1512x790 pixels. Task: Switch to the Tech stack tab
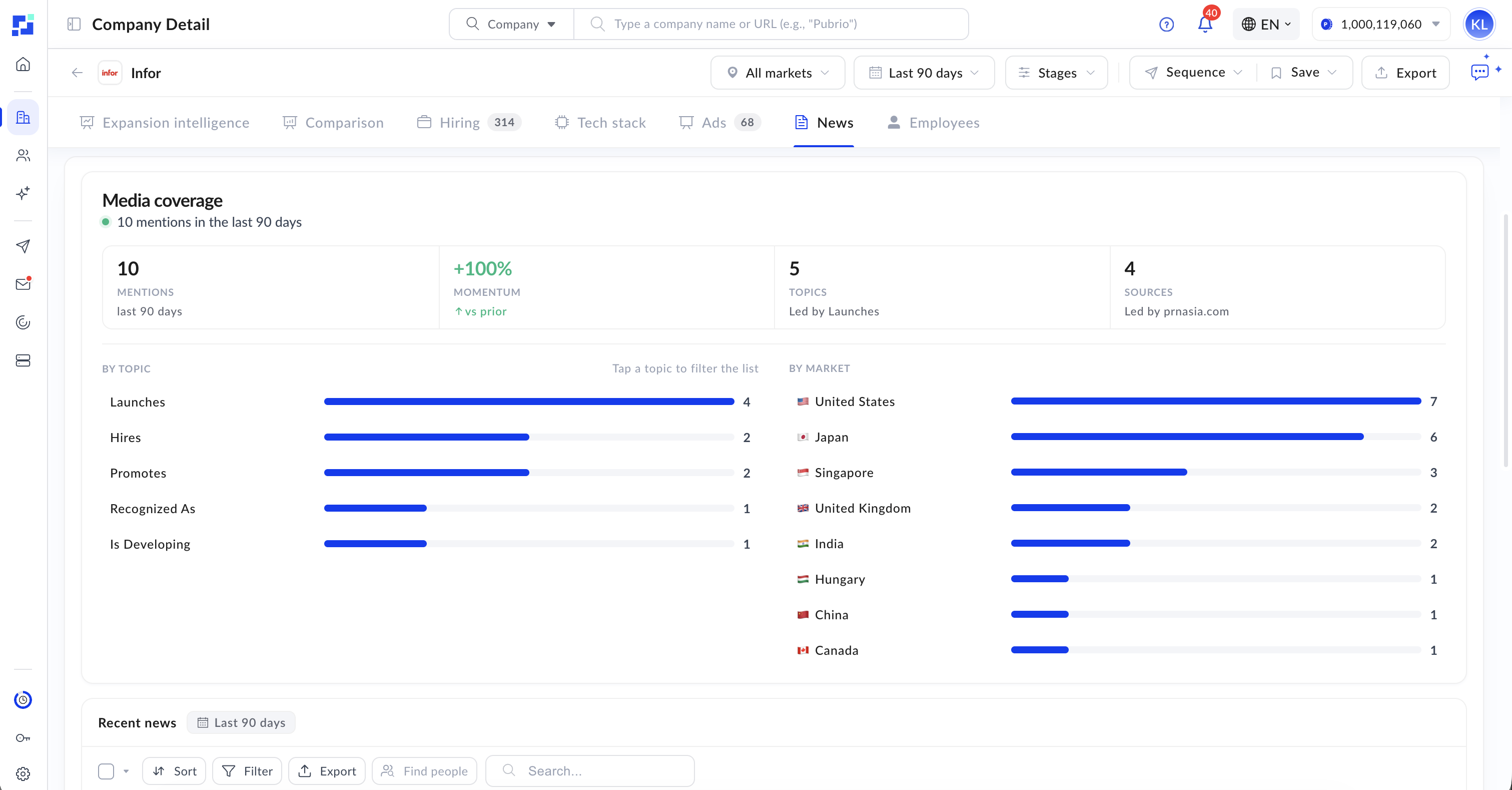tap(600, 123)
